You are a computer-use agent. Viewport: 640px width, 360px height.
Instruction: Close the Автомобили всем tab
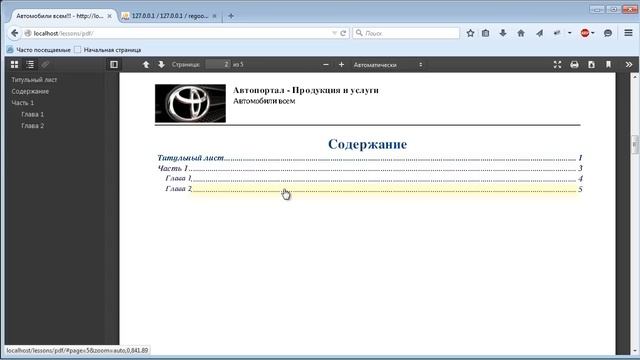pos(109,16)
